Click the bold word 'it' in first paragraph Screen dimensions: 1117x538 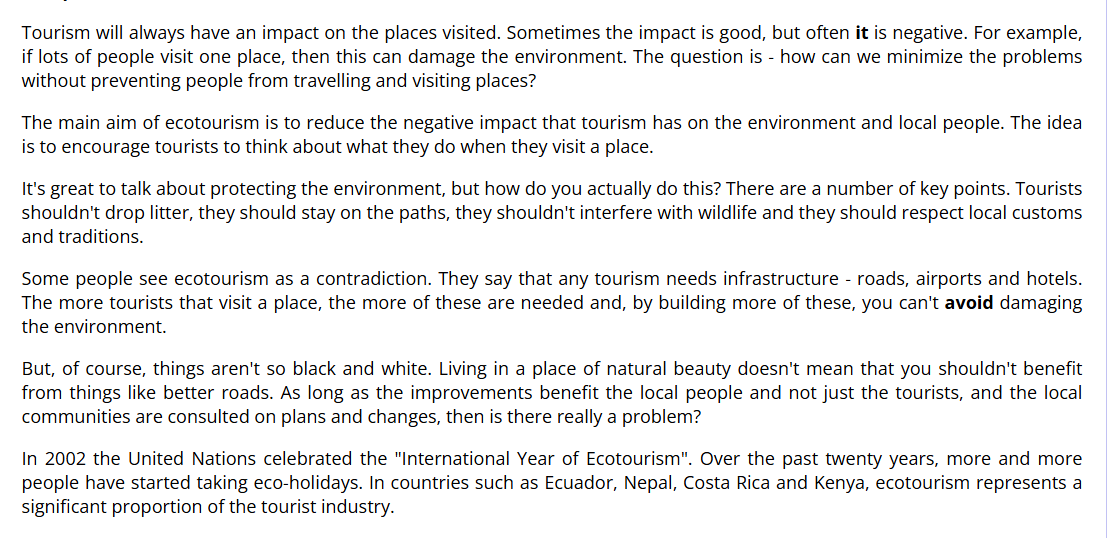click(861, 32)
